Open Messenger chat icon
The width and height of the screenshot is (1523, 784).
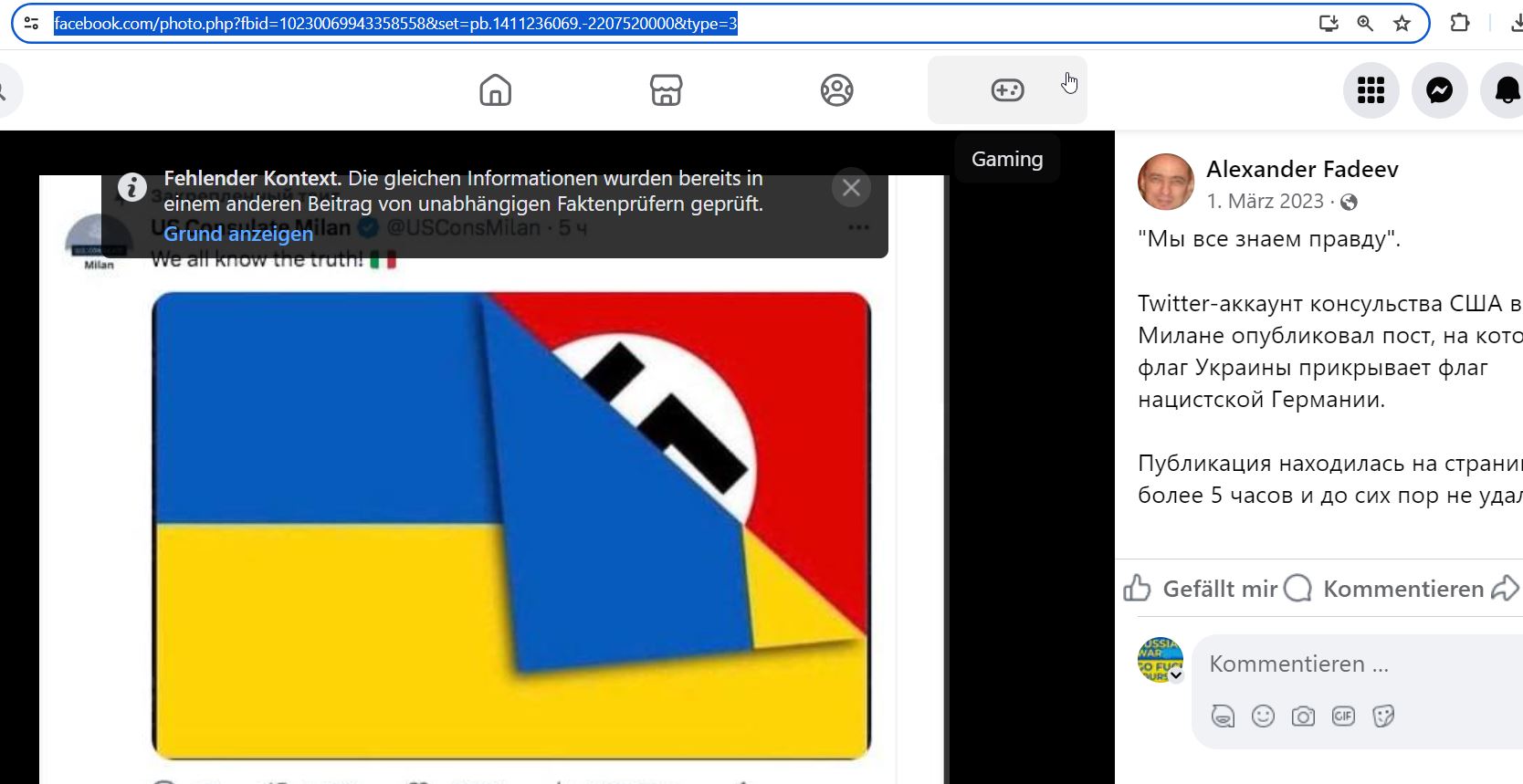pyautogui.click(x=1439, y=90)
